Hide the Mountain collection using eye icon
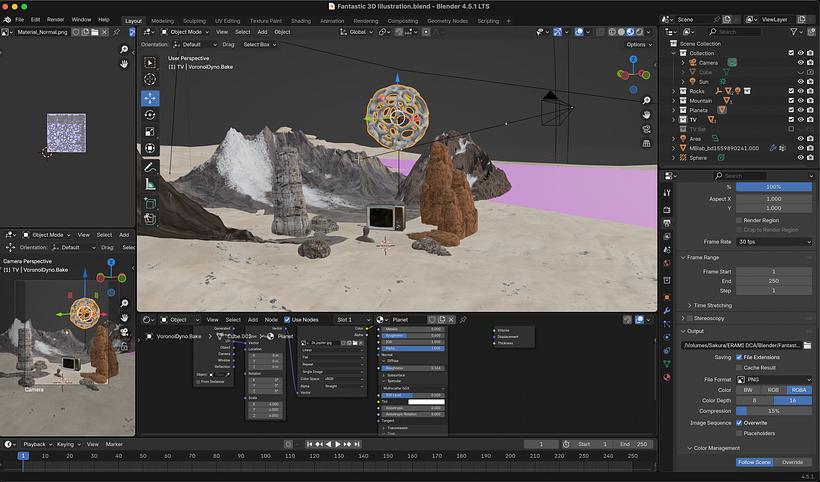 pyautogui.click(x=800, y=101)
